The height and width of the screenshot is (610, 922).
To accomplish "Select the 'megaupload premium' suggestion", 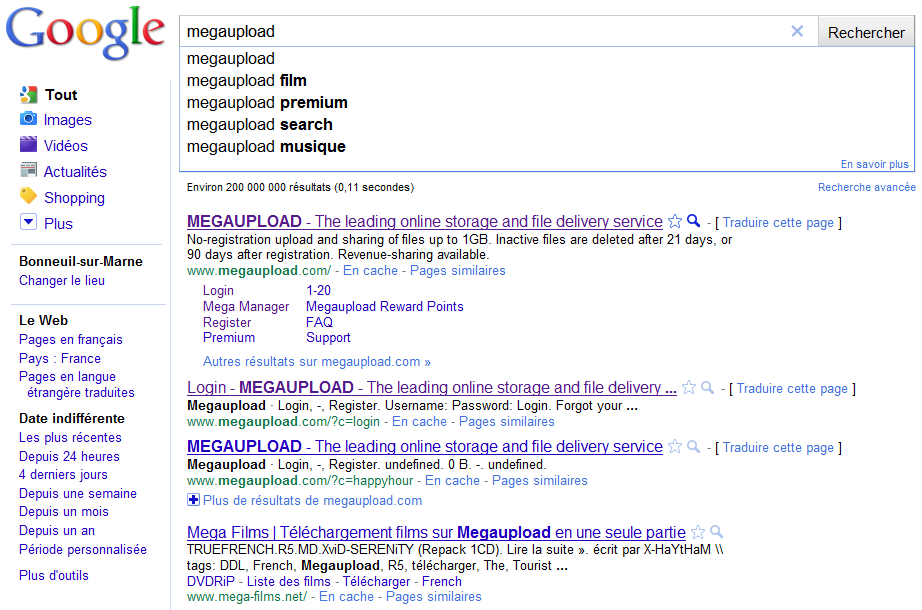I will [267, 102].
